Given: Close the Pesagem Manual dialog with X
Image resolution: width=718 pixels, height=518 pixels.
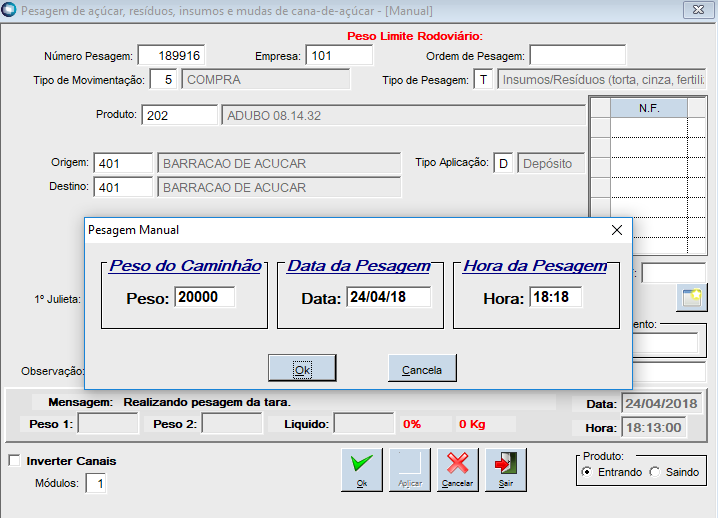Looking at the screenshot, I should point(617,230).
